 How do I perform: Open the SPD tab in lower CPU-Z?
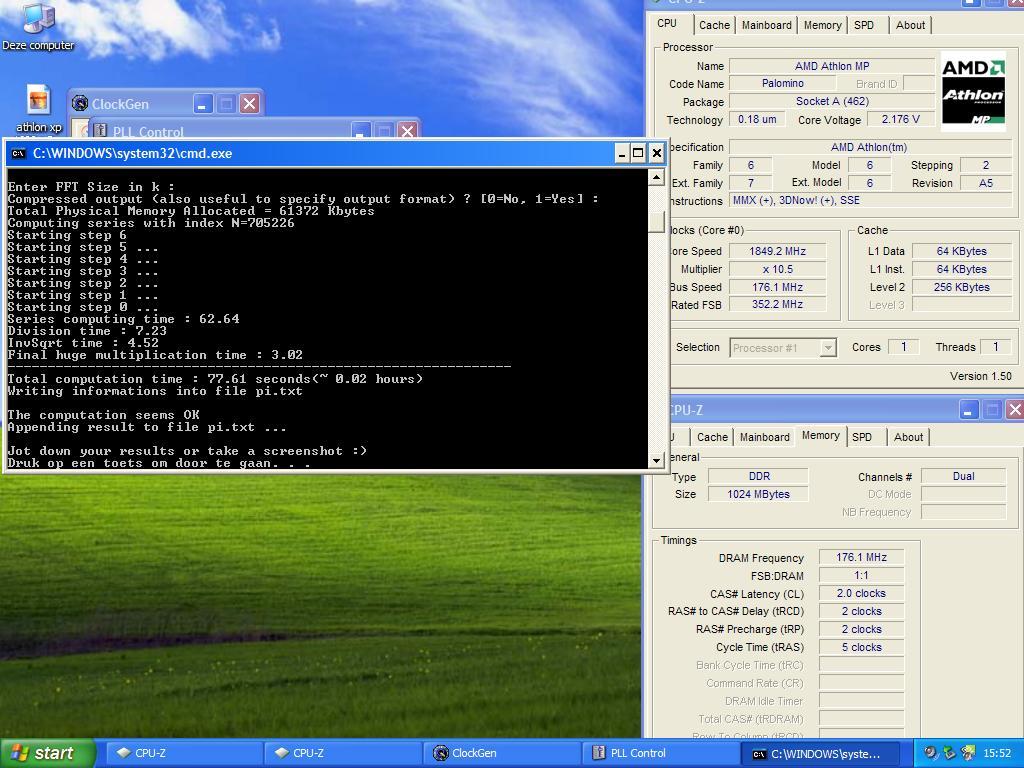pos(862,437)
